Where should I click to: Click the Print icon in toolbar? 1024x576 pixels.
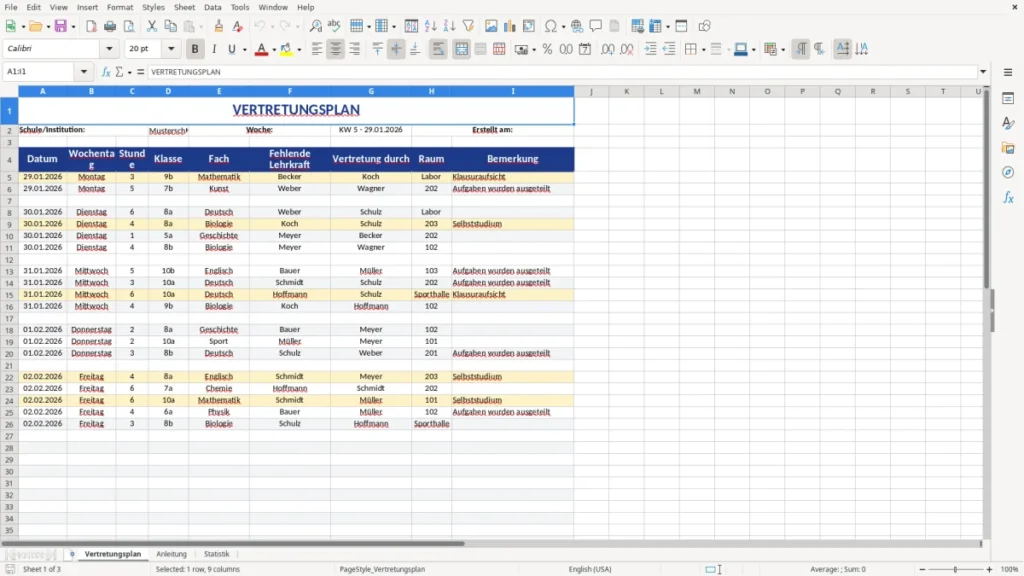(x=110, y=26)
